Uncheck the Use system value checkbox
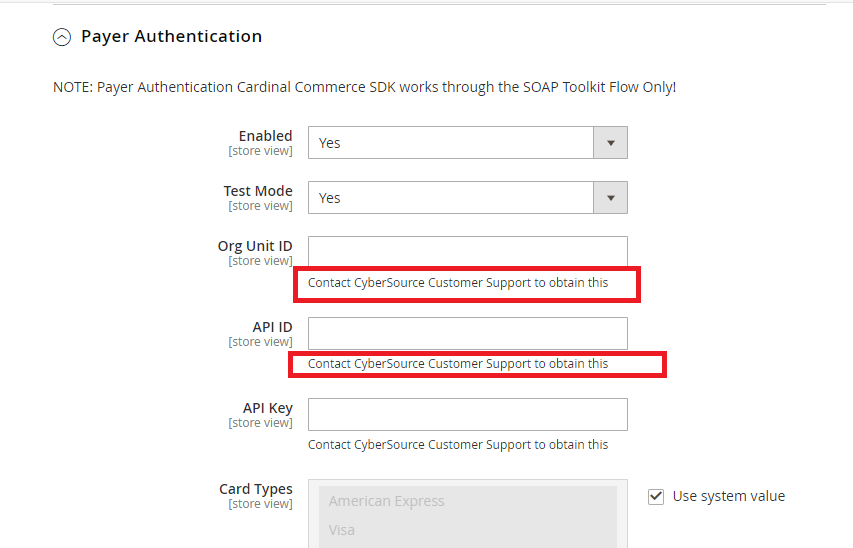853x548 pixels. 656,496
